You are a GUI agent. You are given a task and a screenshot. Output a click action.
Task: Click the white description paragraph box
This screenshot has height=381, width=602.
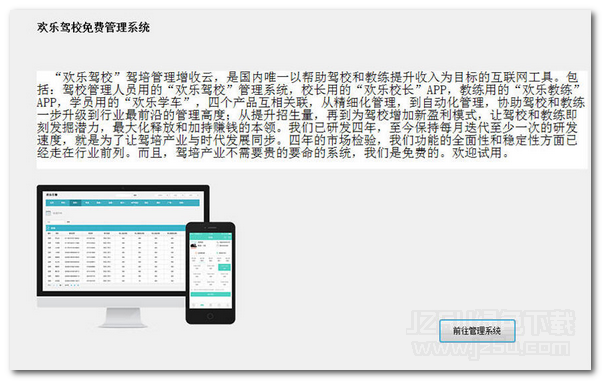[312, 119]
